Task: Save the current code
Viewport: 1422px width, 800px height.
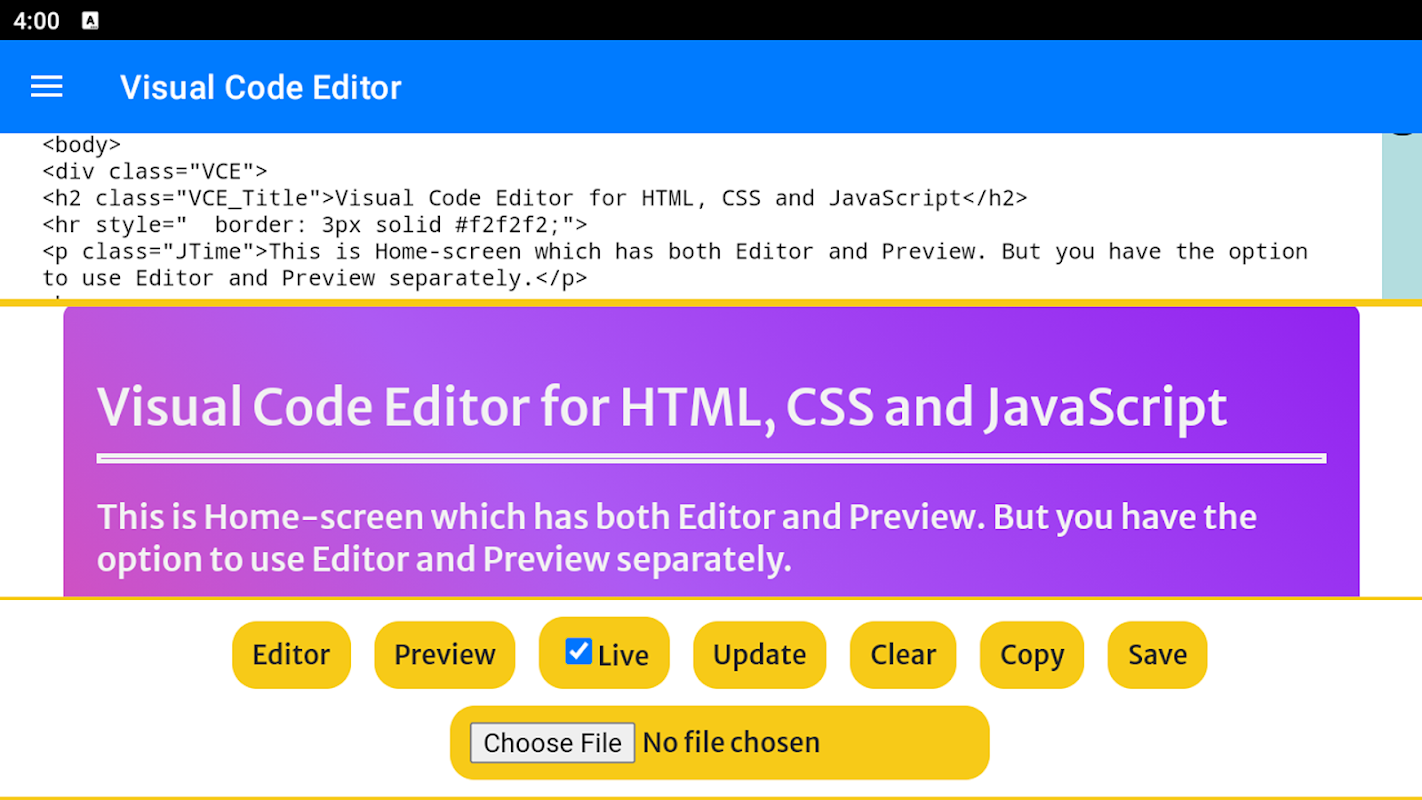Action: tap(1157, 655)
